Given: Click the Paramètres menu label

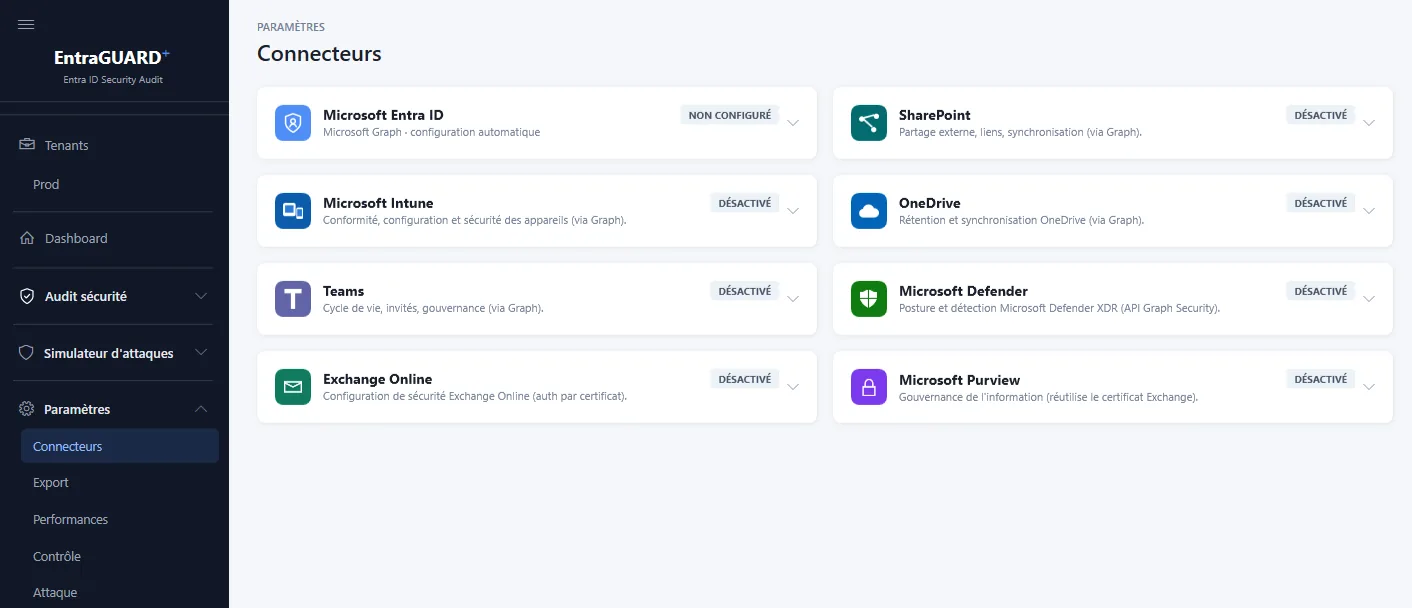Looking at the screenshot, I should point(77,409).
